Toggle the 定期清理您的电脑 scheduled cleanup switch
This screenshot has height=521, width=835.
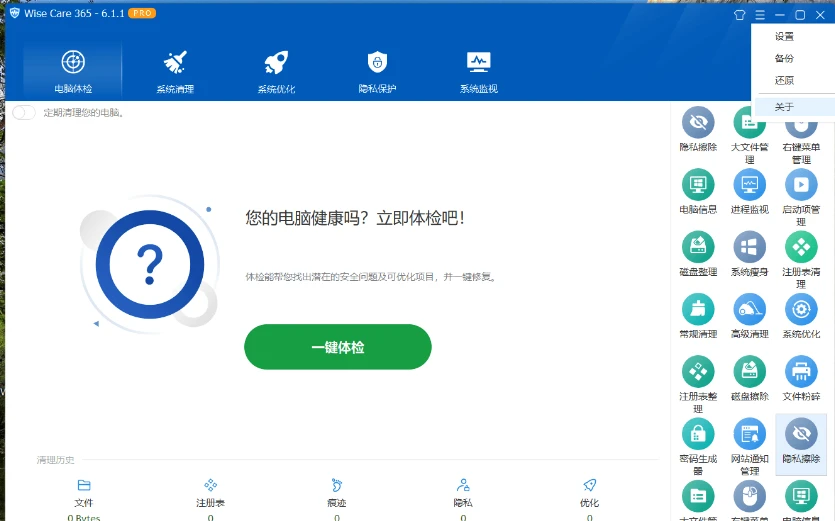pyautogui.click(x=24, y=113)
